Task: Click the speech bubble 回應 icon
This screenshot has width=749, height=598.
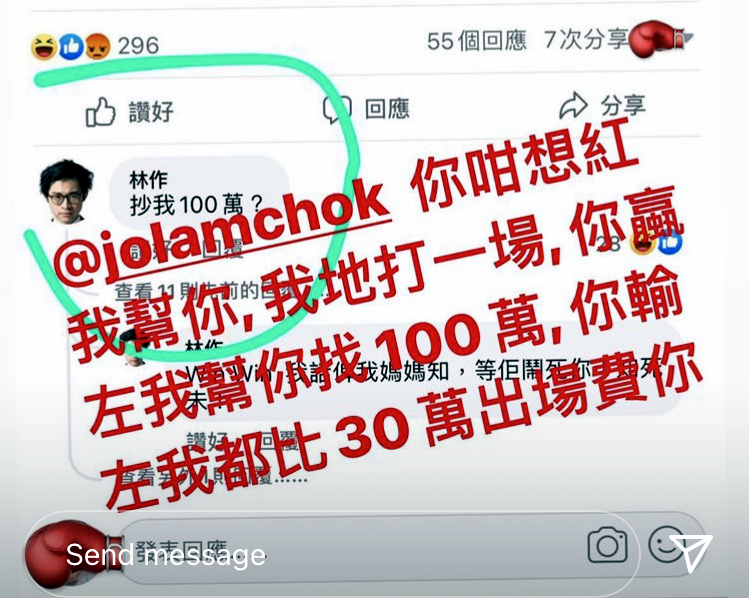Action: [x=337, y=110]
